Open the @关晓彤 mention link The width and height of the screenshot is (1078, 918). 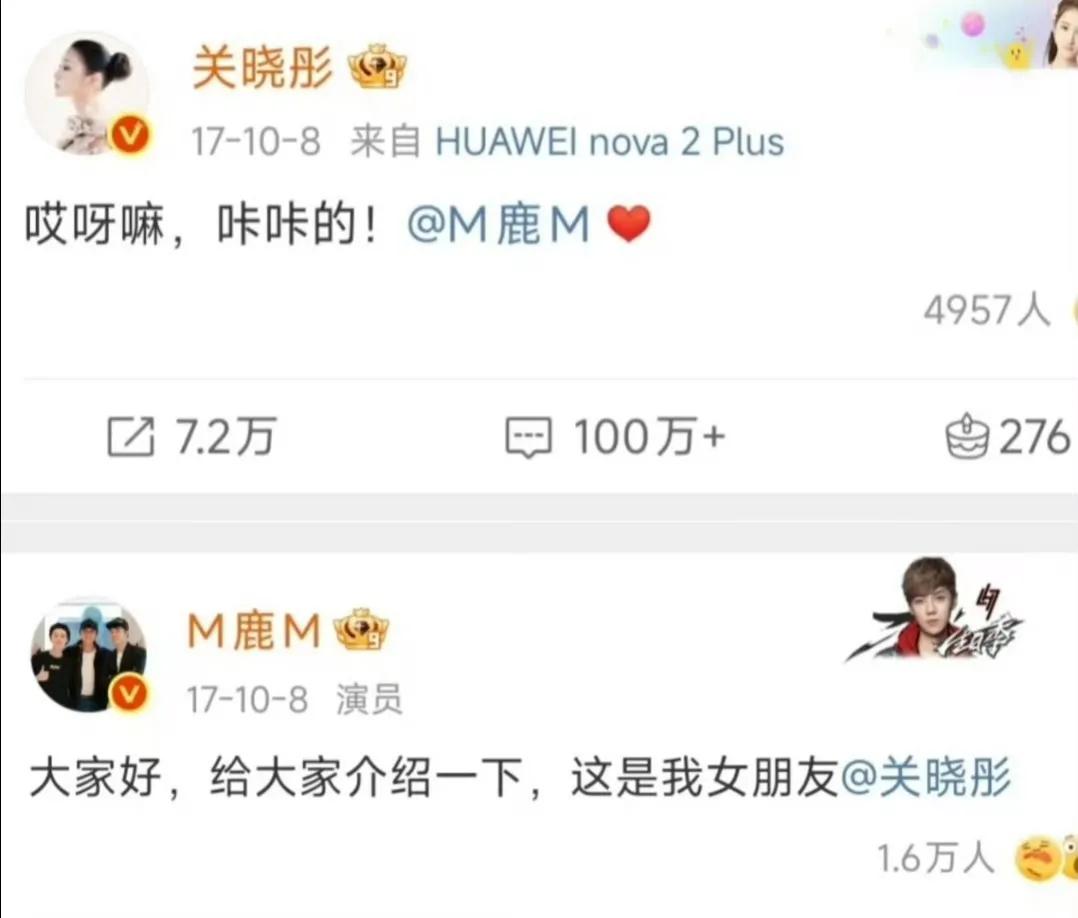tap(926, 778)
